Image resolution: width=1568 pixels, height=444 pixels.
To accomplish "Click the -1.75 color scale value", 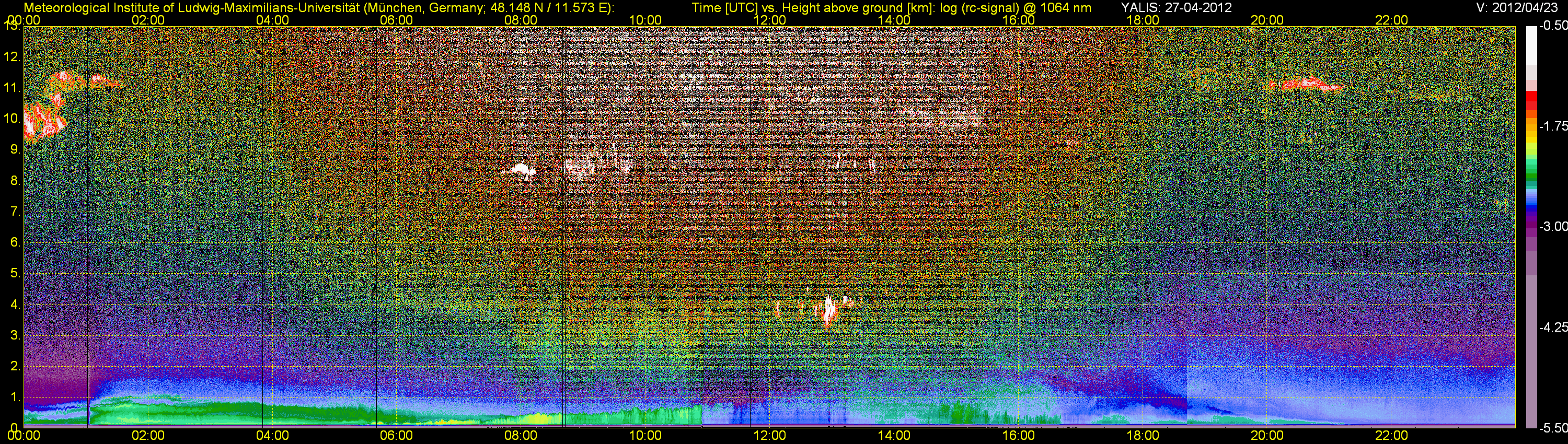I will click(x=1553, y=126).
